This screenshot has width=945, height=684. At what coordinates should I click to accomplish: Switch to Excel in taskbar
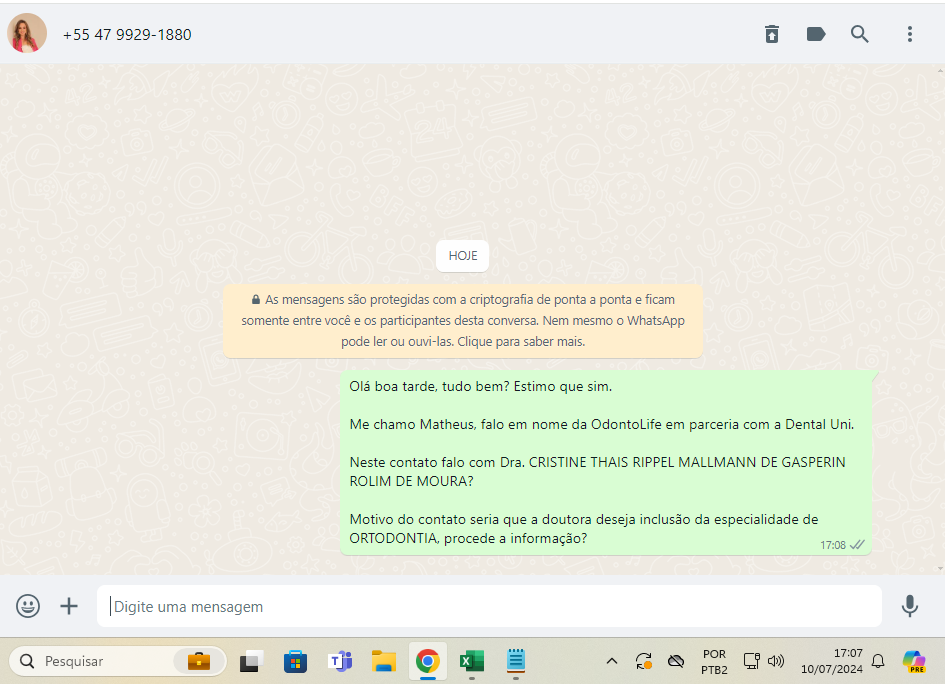point(472,661)
